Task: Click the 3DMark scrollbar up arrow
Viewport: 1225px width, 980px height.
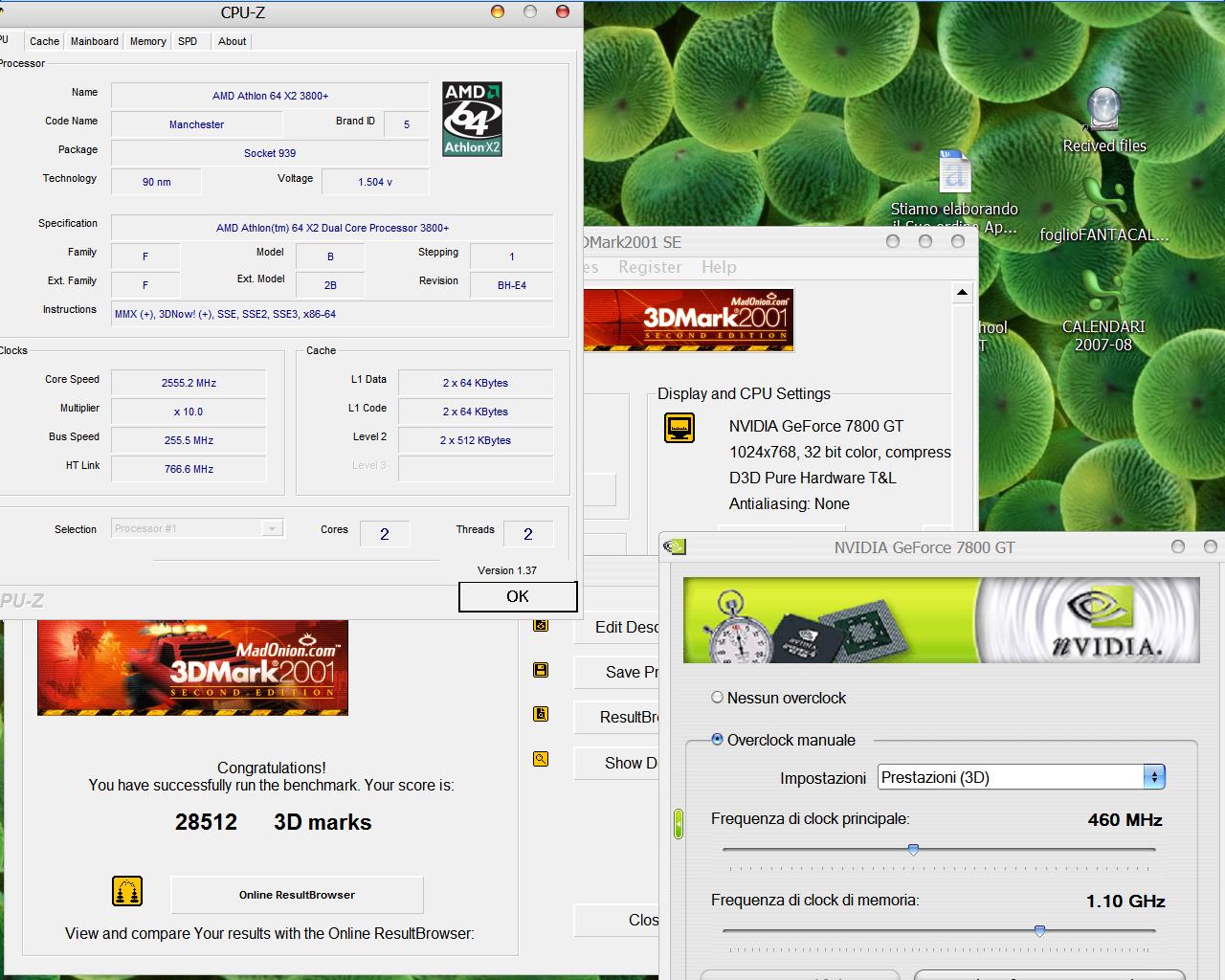Action: point(962,292)
